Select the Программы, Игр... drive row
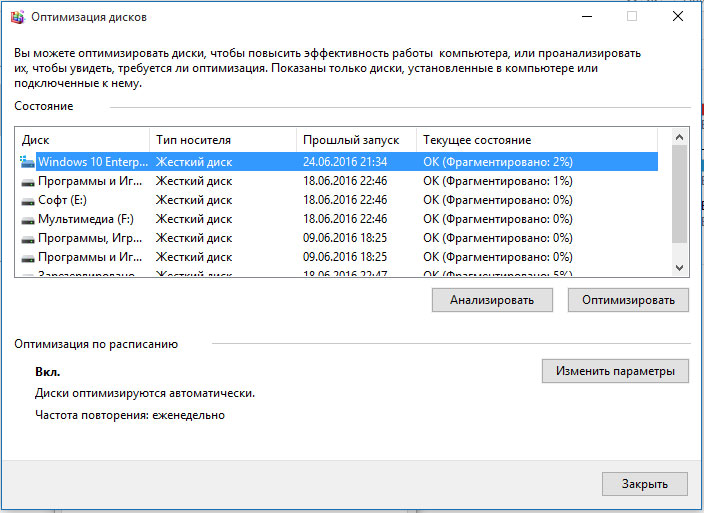The image size is (704, 513). 337,238
